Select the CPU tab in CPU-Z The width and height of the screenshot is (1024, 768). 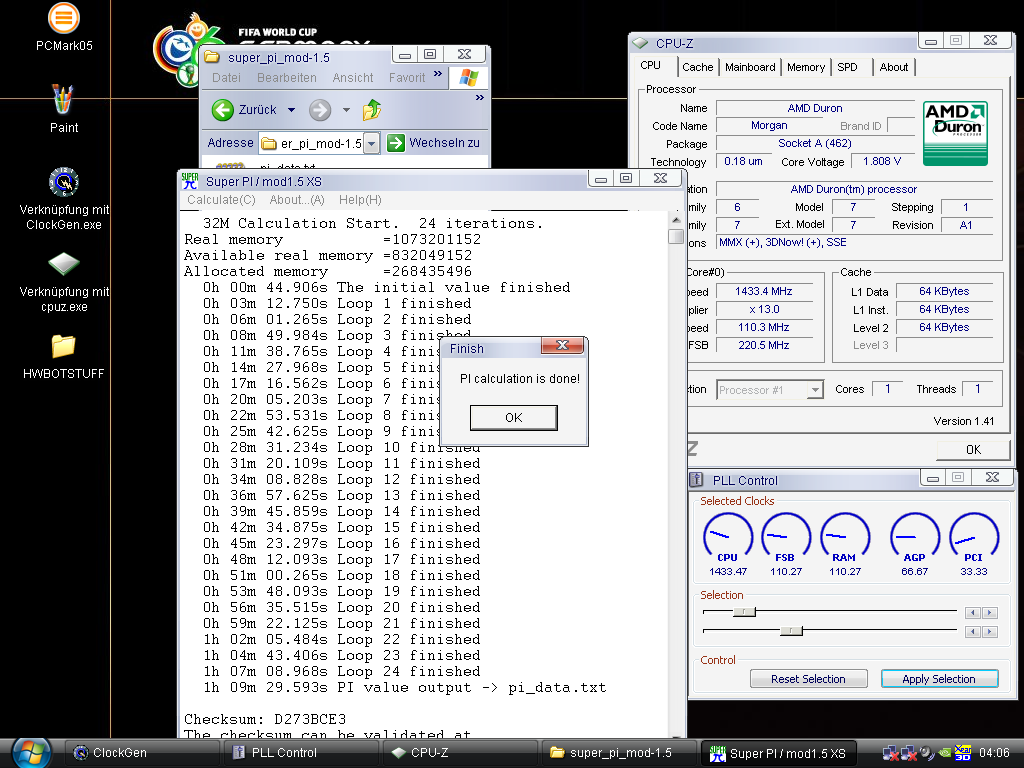(x=650, y=65)
